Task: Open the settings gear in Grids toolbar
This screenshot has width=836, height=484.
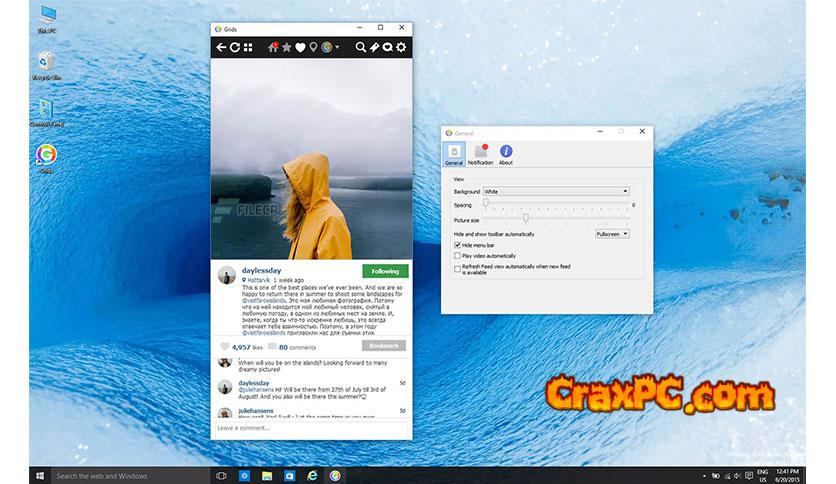Action: point(401,47)
